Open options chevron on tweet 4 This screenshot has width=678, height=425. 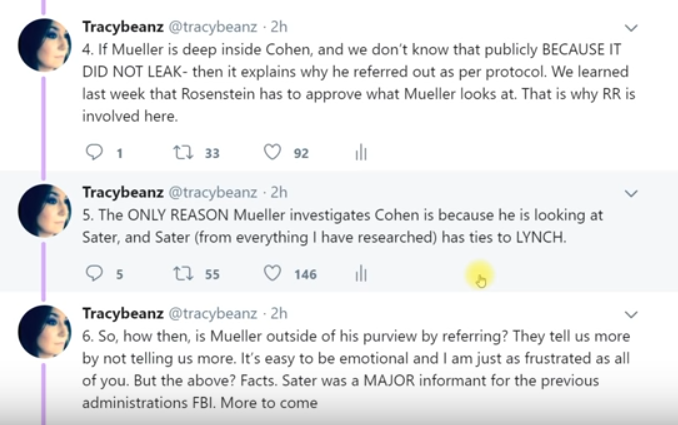point(631,27)
